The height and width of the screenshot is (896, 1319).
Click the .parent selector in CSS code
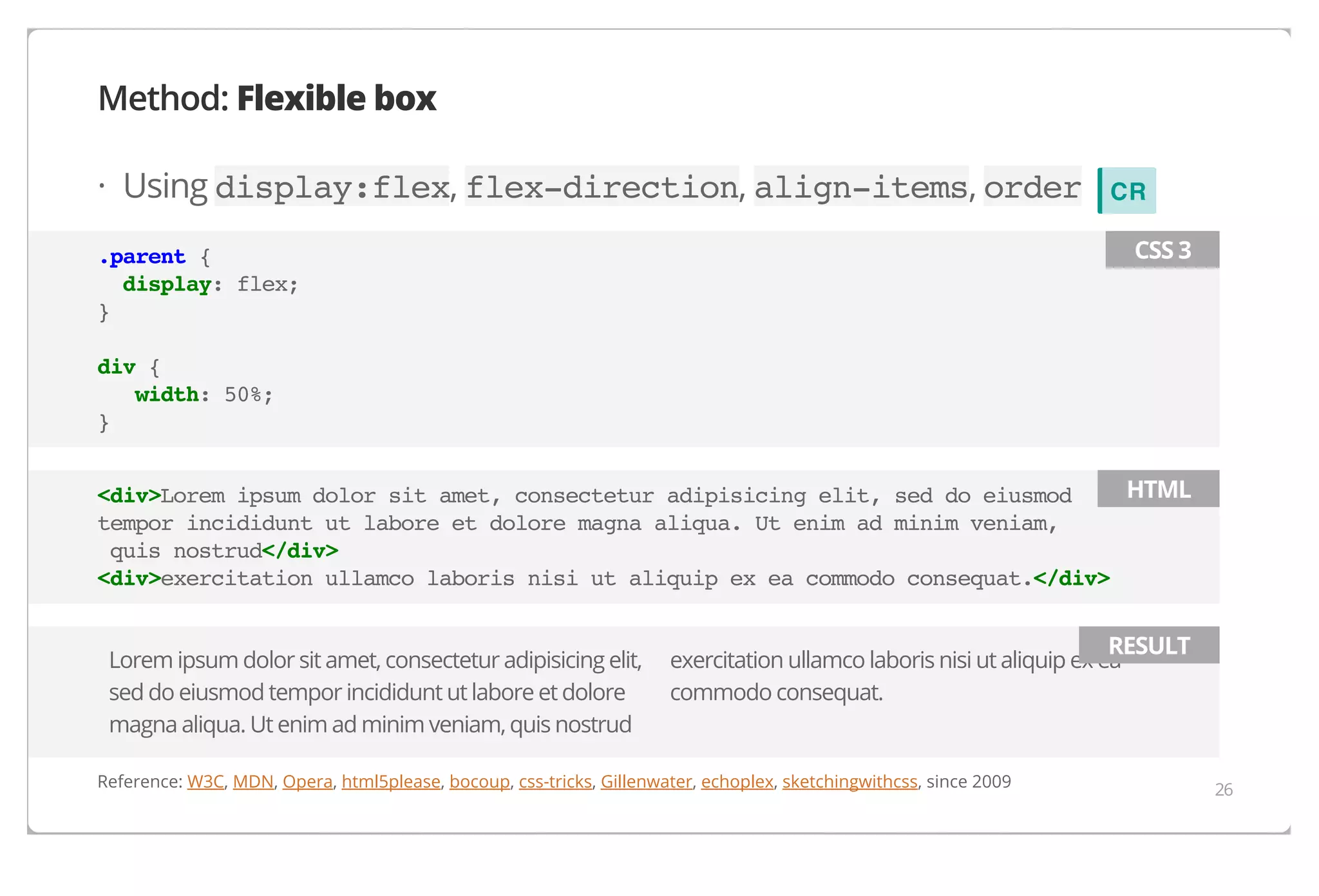coord(142,257)
